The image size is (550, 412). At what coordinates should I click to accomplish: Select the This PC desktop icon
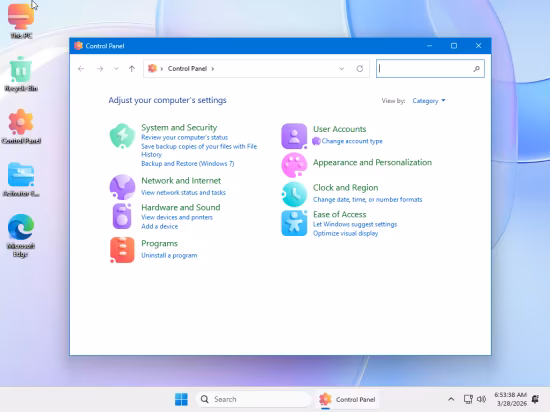[x=21, y=21]
